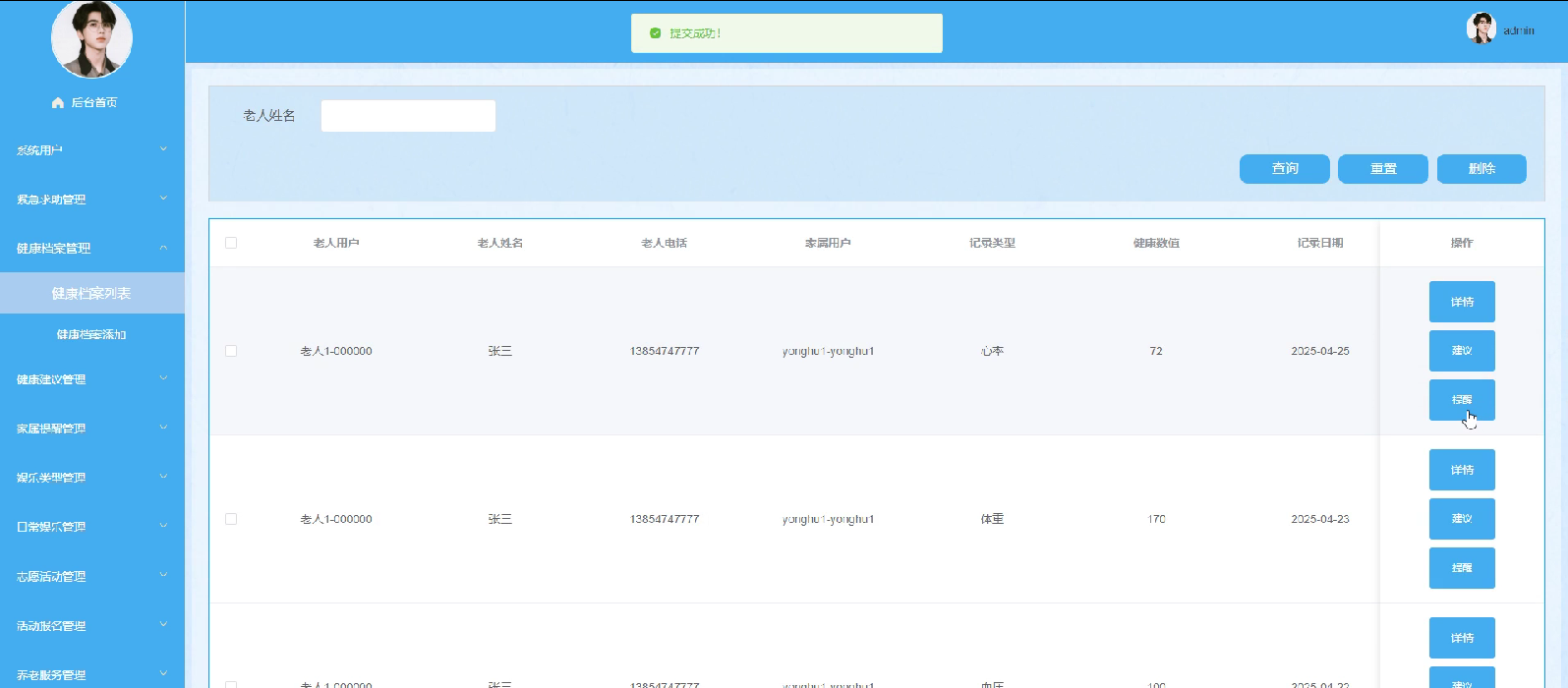Expand the 娱乐类型管理 menu chevron
Image resolution: width=1568 pixels, height=688 pixels.
point(163,477)
